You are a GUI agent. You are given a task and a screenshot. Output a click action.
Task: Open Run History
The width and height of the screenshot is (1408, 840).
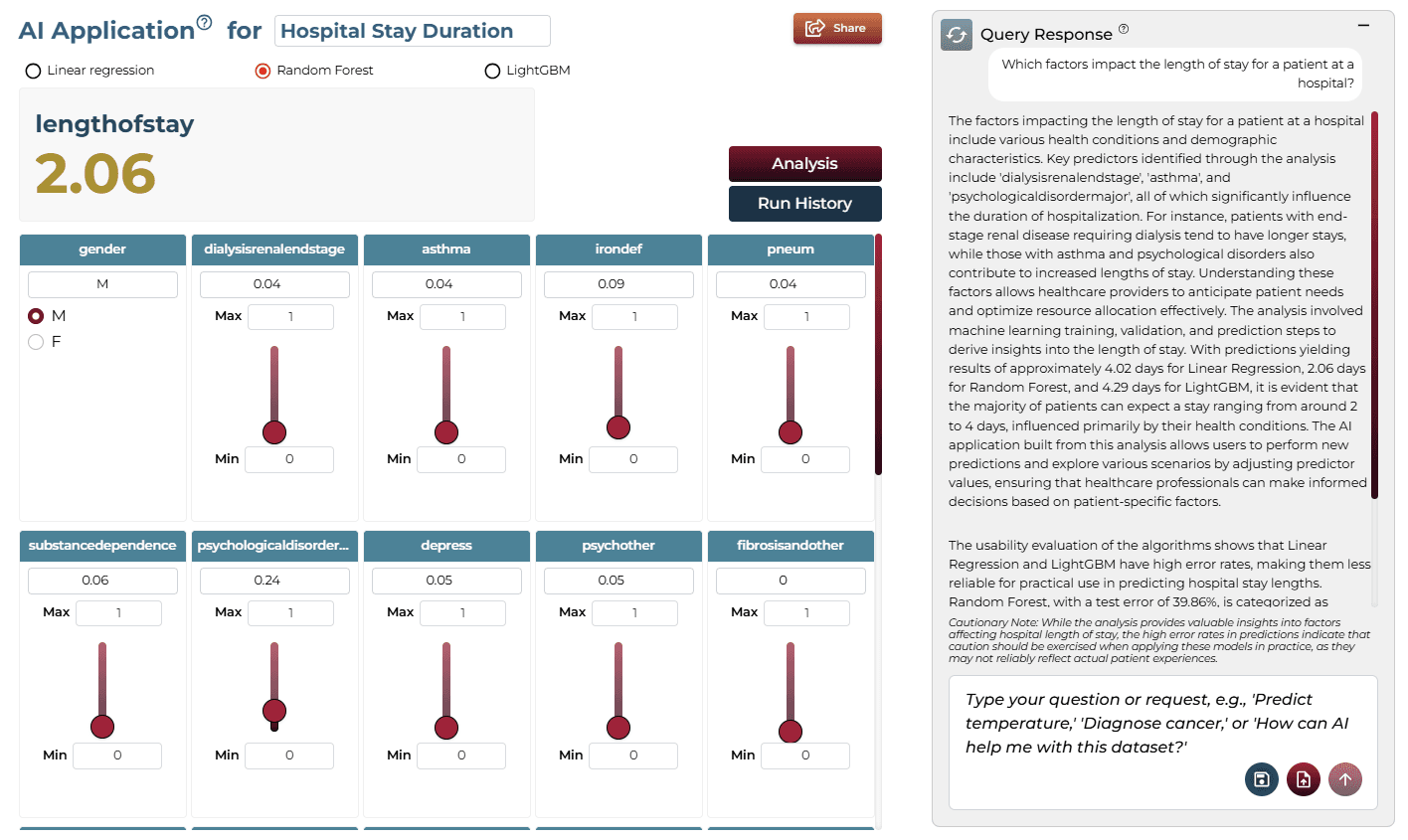(805, 204)
